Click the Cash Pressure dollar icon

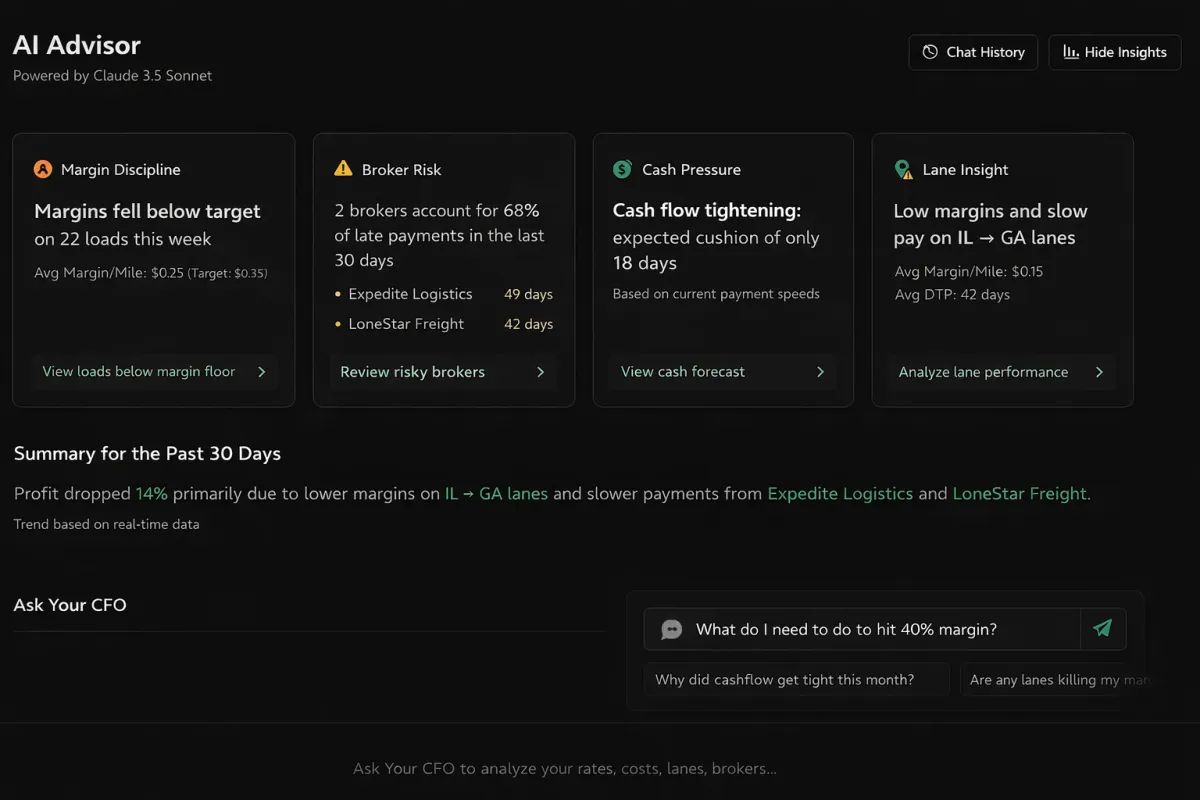[x=622, y=169]
